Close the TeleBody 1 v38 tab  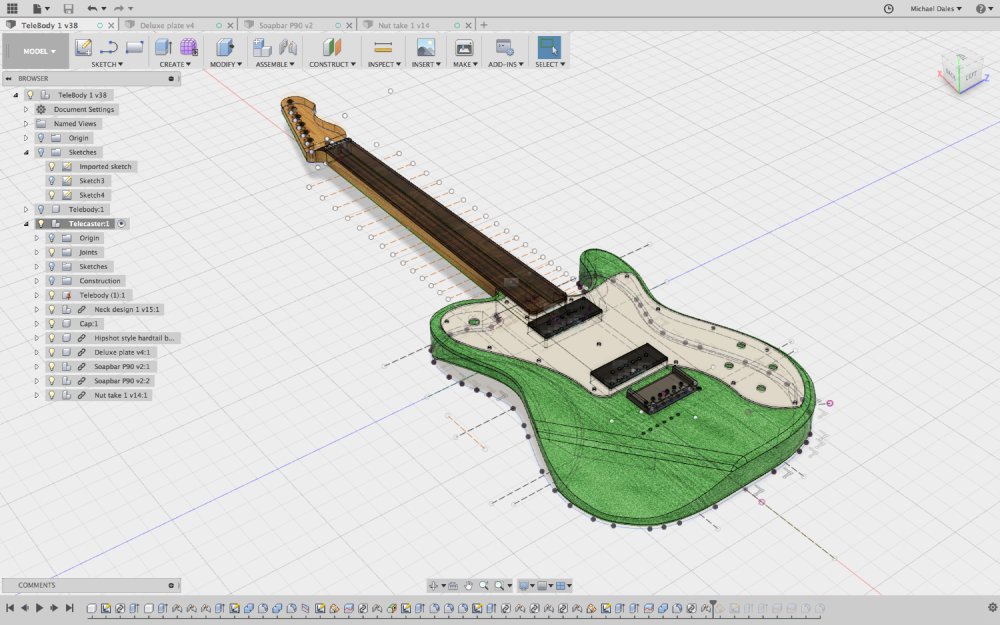112,26
